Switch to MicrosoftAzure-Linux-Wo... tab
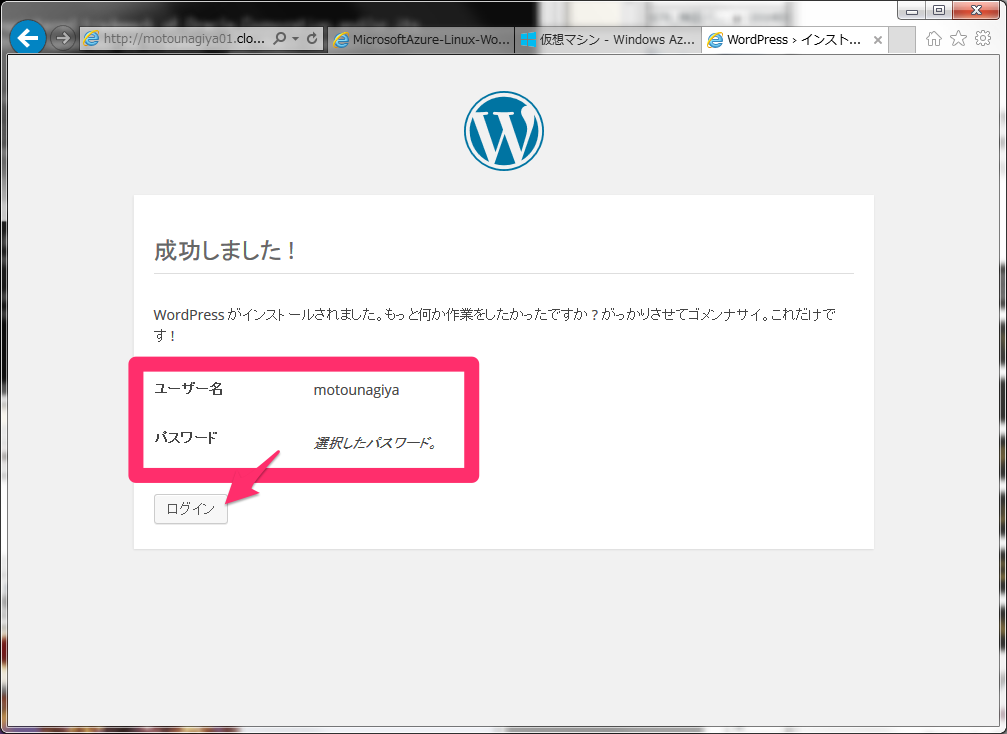Screen dimensions: 1007x734 point(421,40)
